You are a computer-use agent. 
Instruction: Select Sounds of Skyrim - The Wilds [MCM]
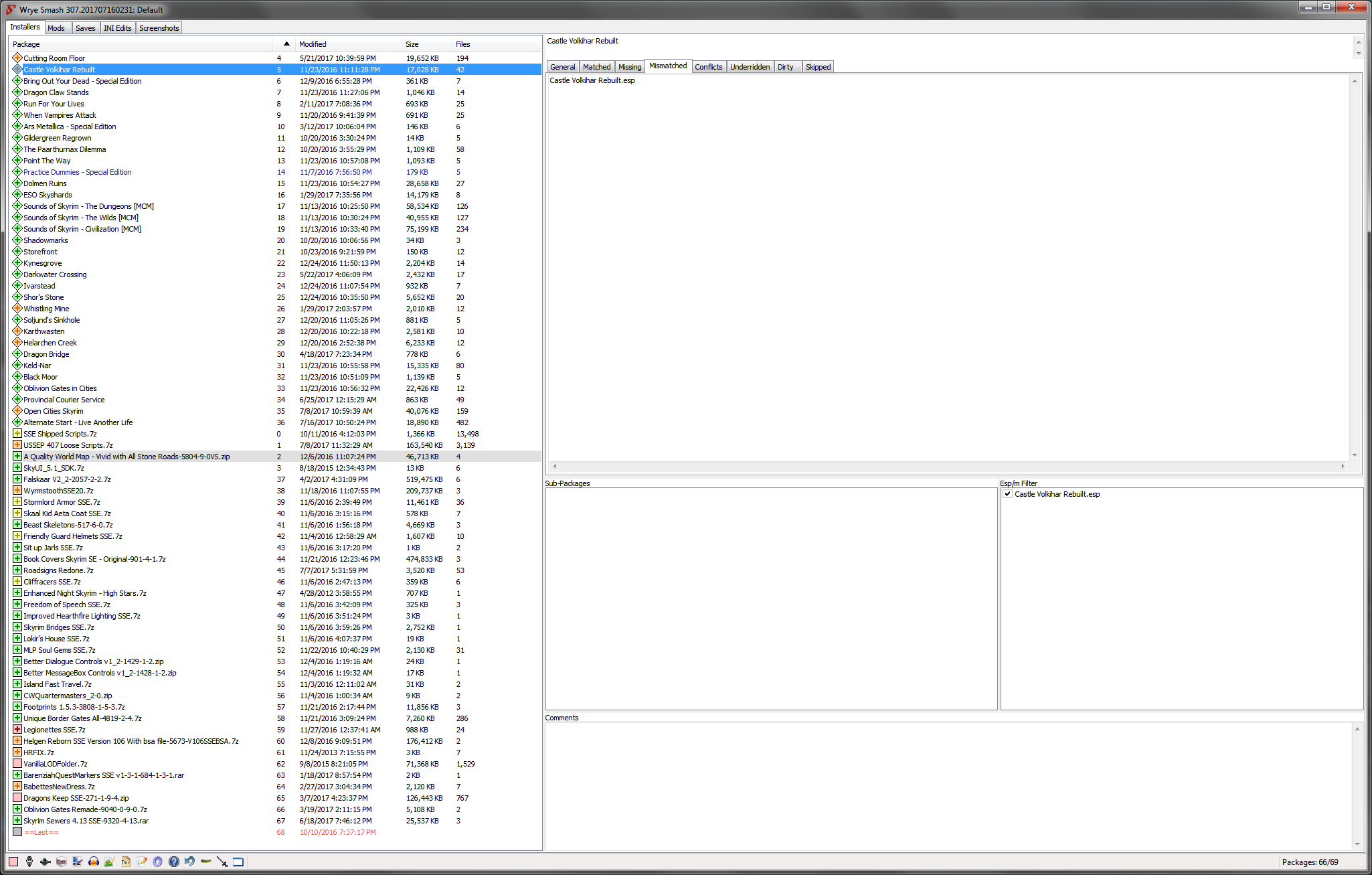276,218
